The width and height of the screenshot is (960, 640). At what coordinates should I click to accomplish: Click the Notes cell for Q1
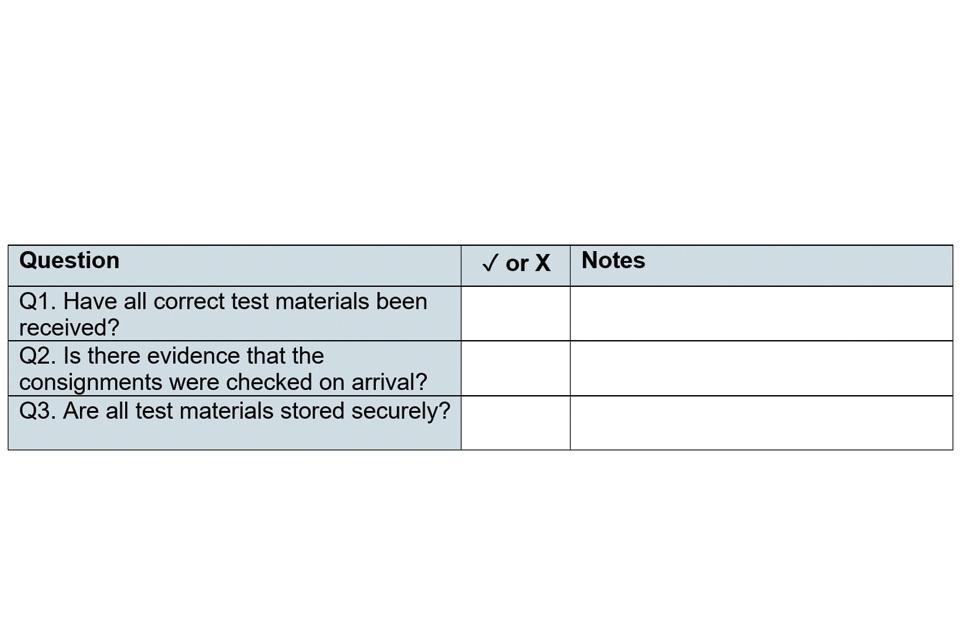point(761,314)
